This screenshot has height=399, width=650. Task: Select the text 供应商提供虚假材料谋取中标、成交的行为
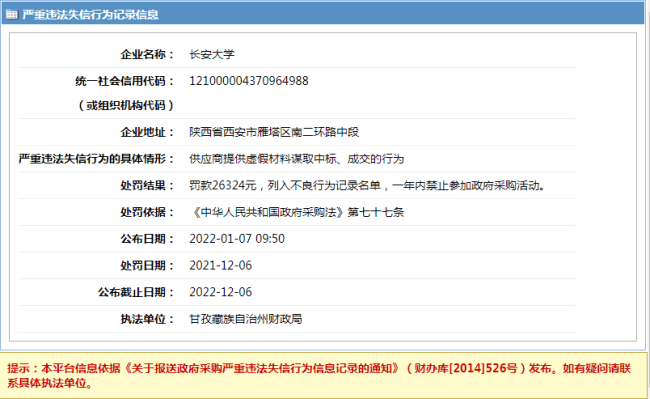(296, 159)
